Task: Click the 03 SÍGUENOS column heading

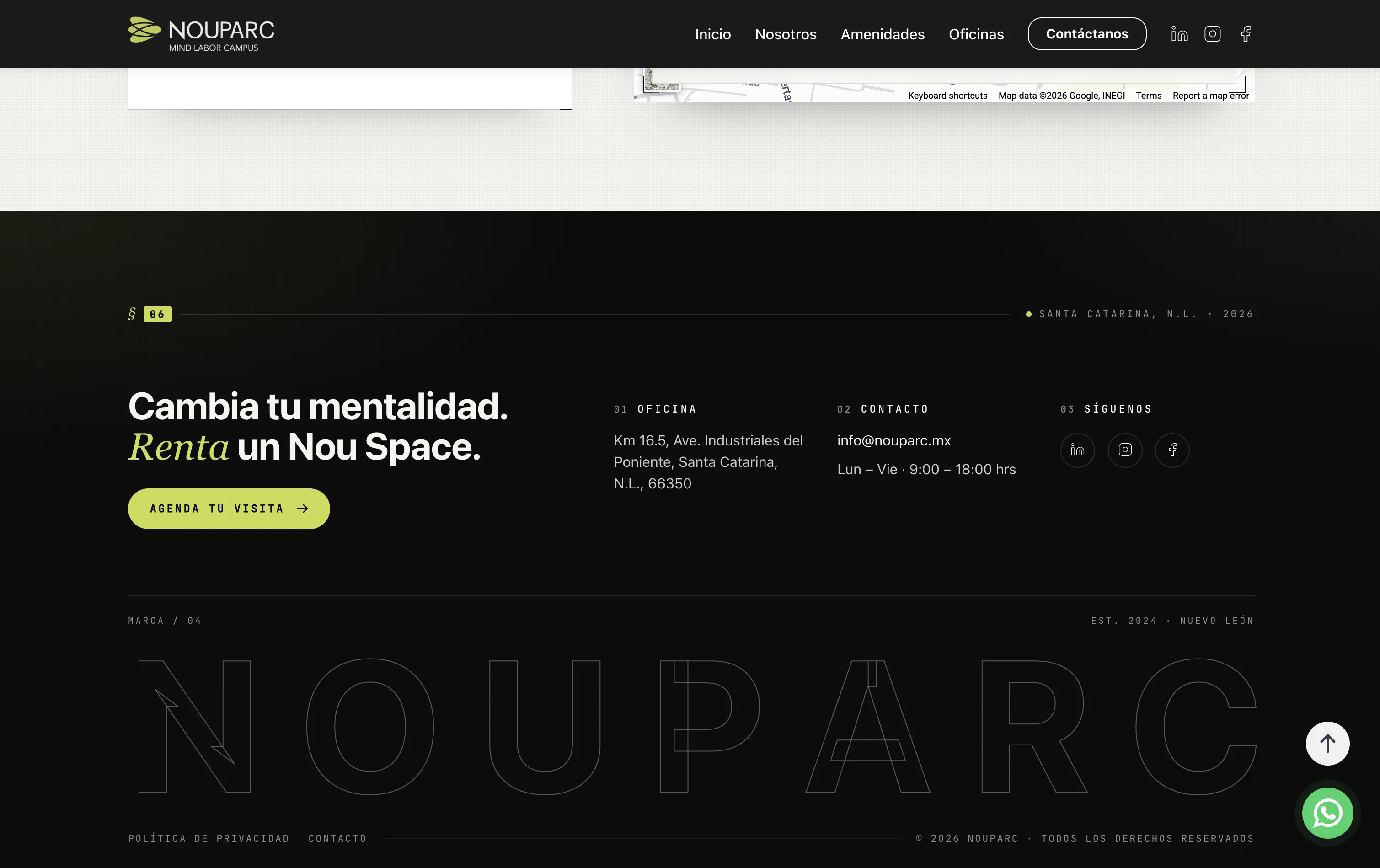Action: (1106, 409)
